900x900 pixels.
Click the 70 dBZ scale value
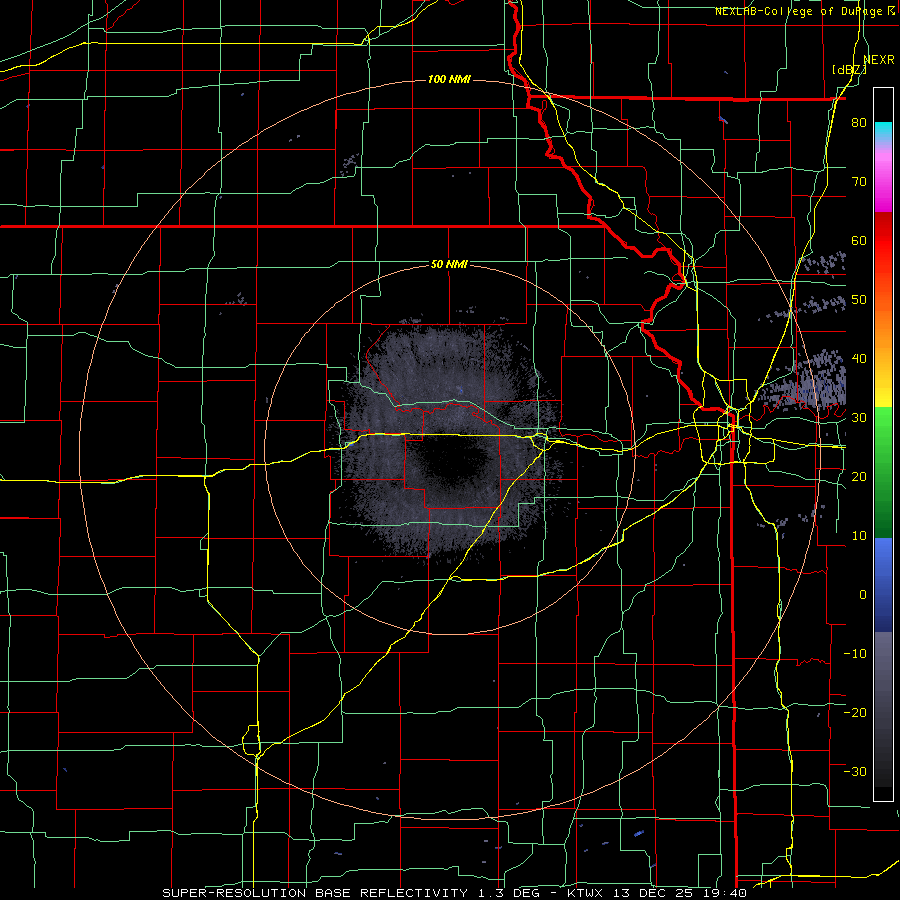tap(859, 181)
